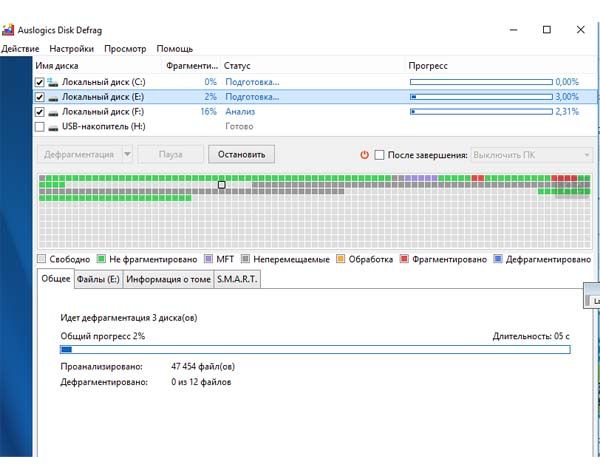Select the outlined cluster block in the map
The image size is (600, 470).
pyautogui.click(x=221, y=185)
